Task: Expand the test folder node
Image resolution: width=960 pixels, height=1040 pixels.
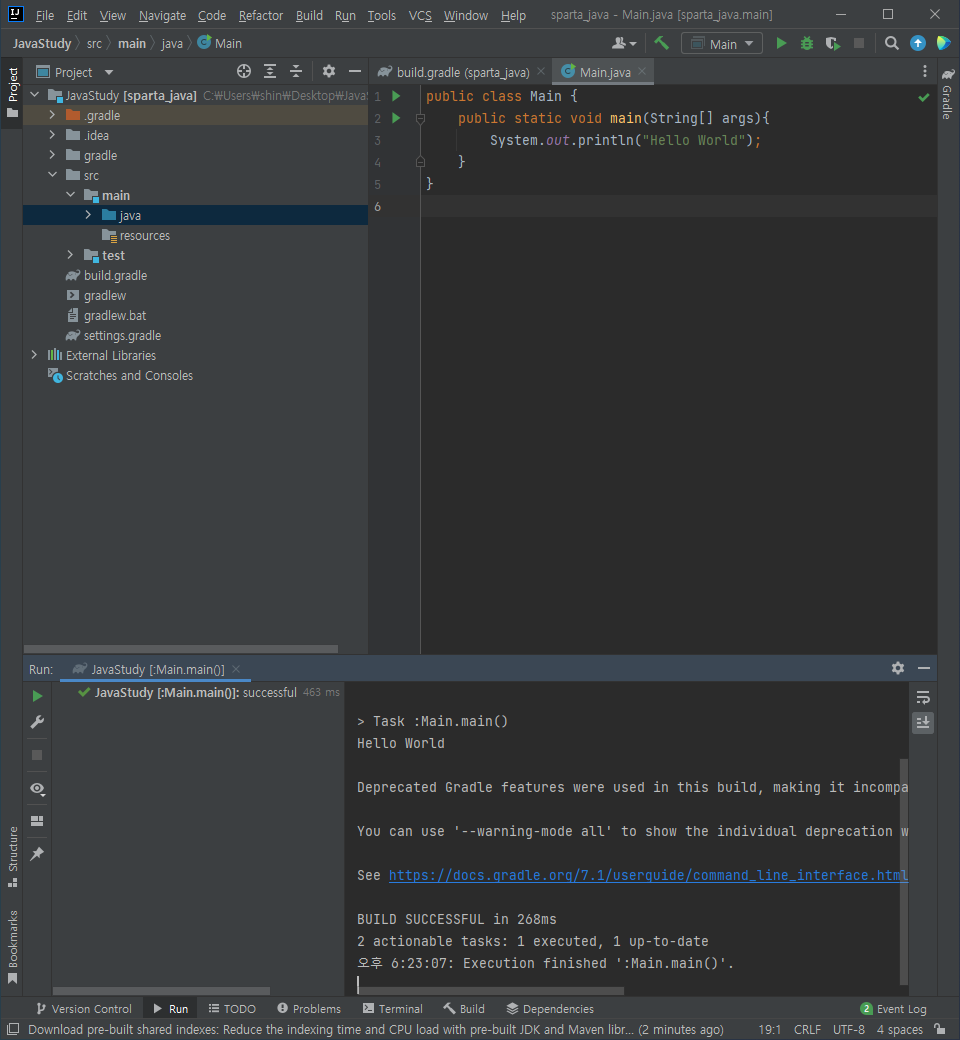Action: [70, 255]
